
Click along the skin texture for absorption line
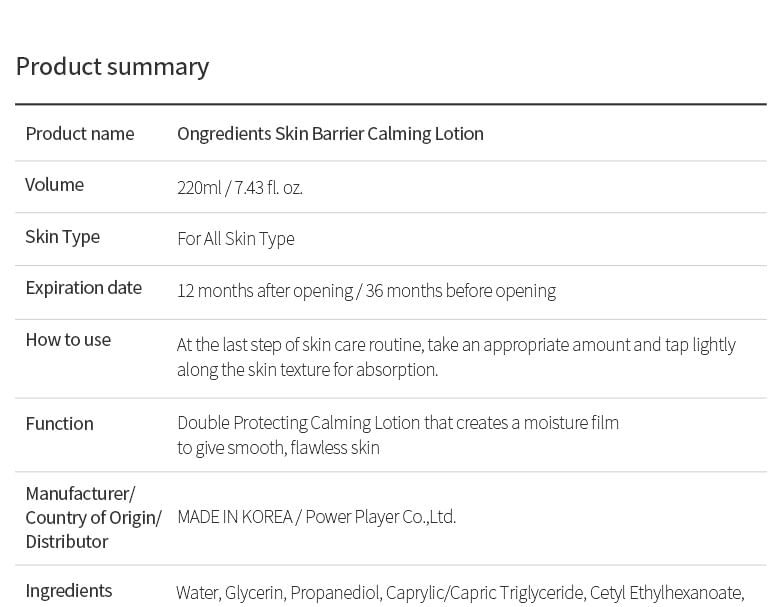coord(307,370)
